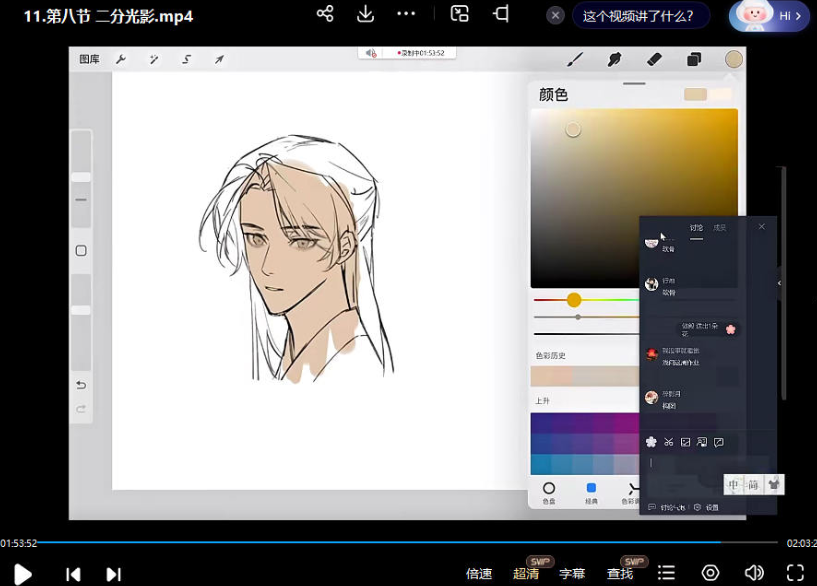817x586 pixels.
Task: Open the 倍速 playback speed menu
Action: click(x=479, y=573)
